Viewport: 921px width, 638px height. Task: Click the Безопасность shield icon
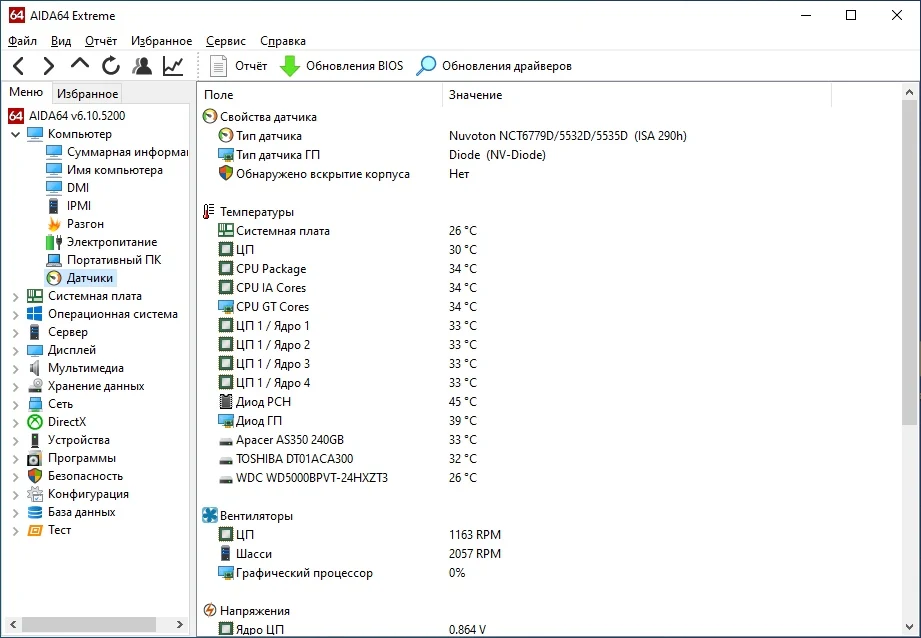tap(35, 476)
